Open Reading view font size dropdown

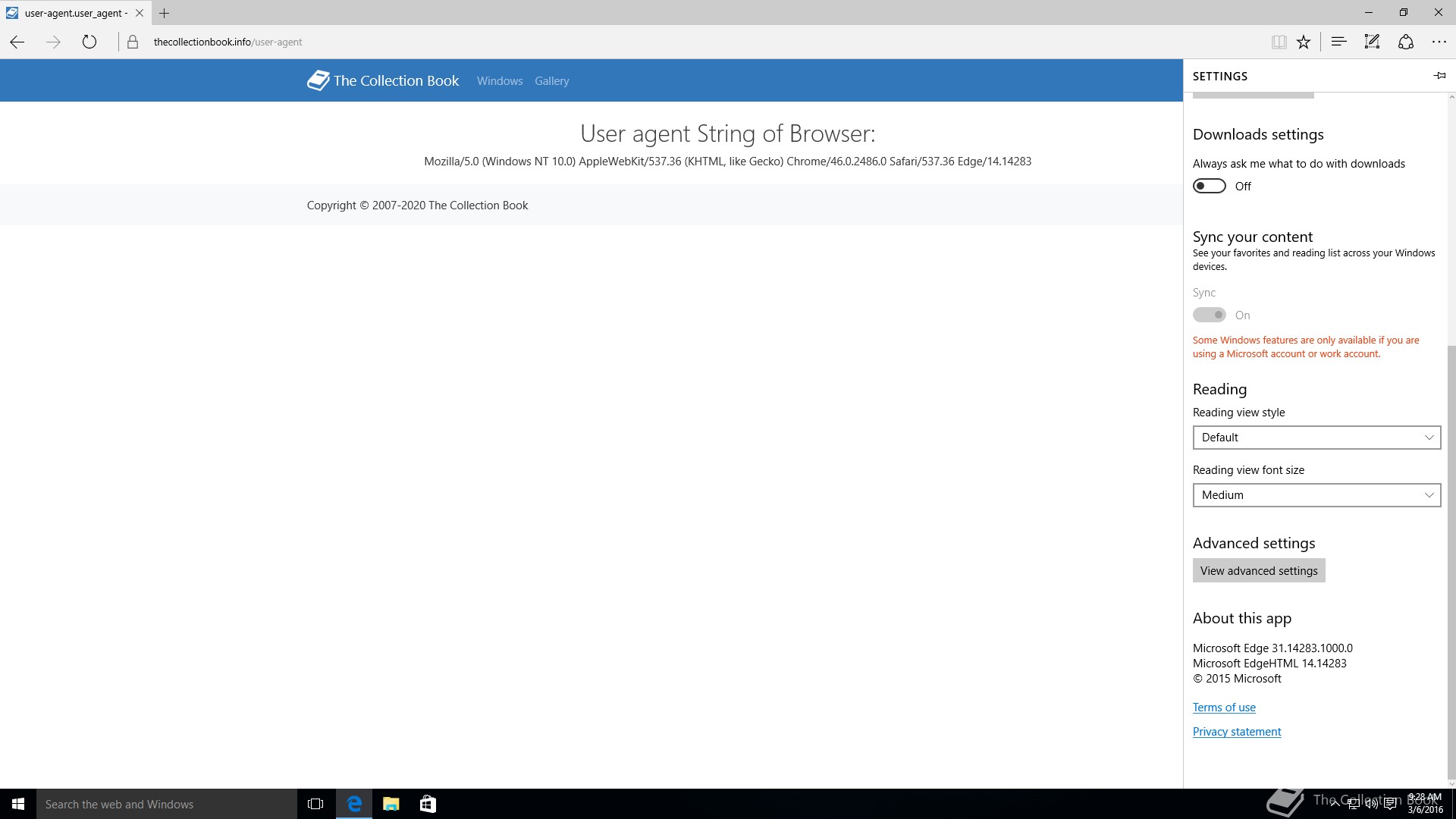[x=1316, y=495]
